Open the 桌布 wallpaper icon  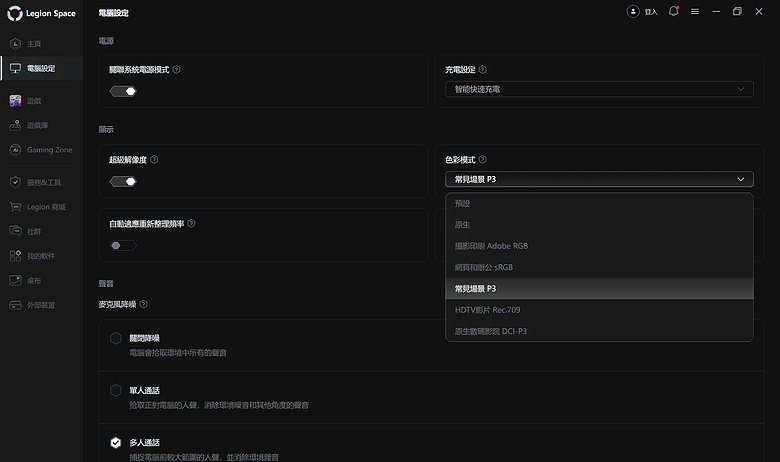click(15, 280)
